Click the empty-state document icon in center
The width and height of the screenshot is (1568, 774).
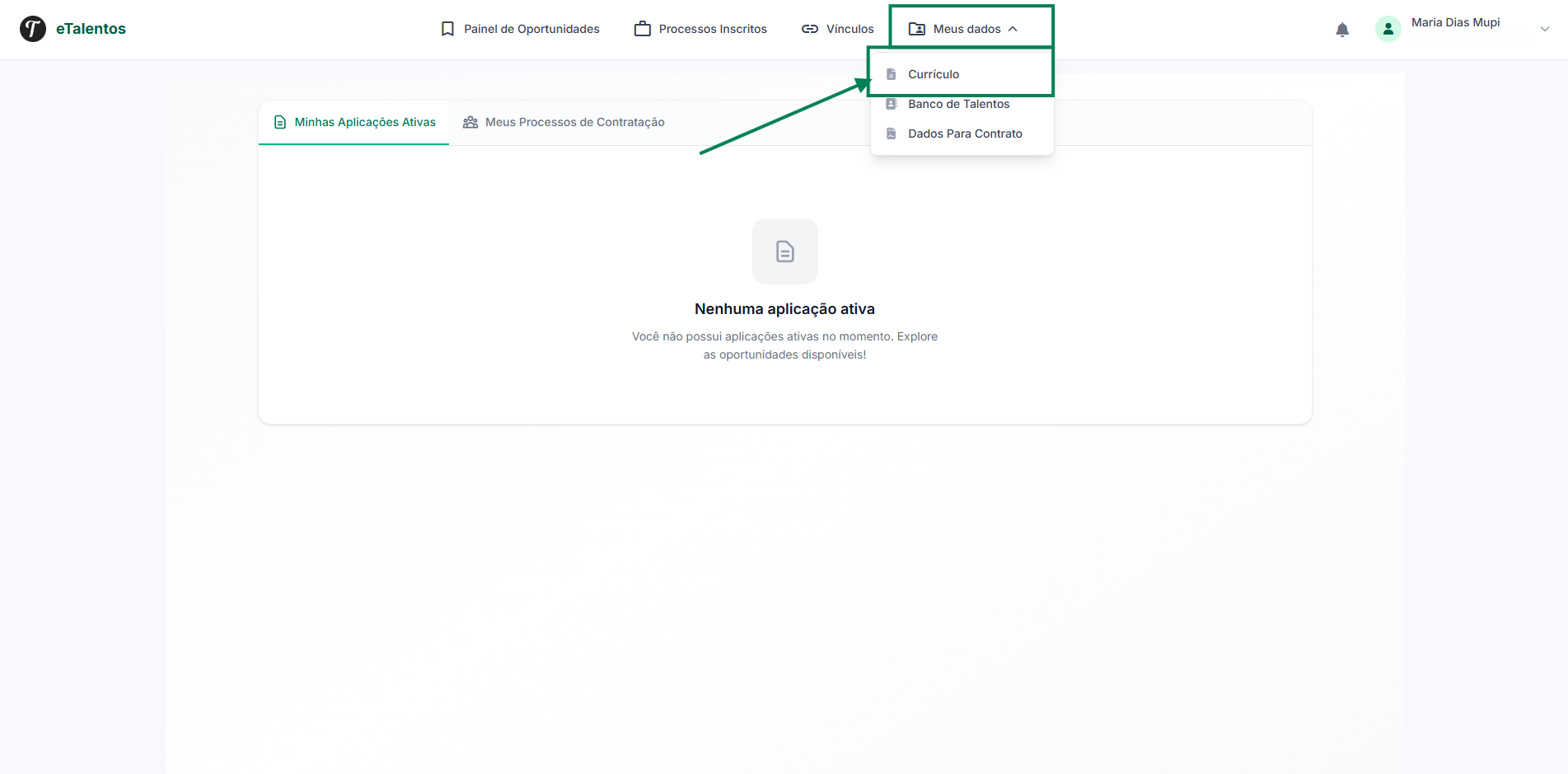pos(784,251)
